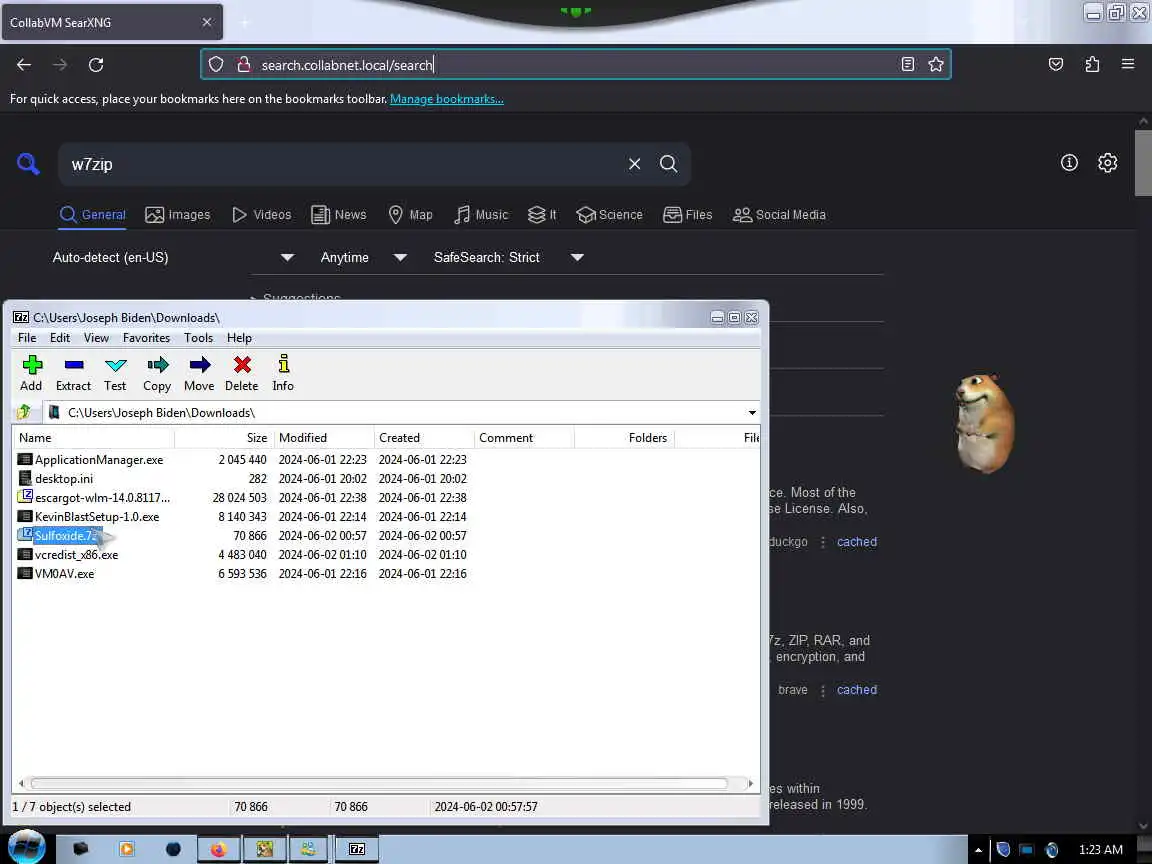Open the Favorites menu
Screen dimensions: 1152x864
[x=146, y=338]
